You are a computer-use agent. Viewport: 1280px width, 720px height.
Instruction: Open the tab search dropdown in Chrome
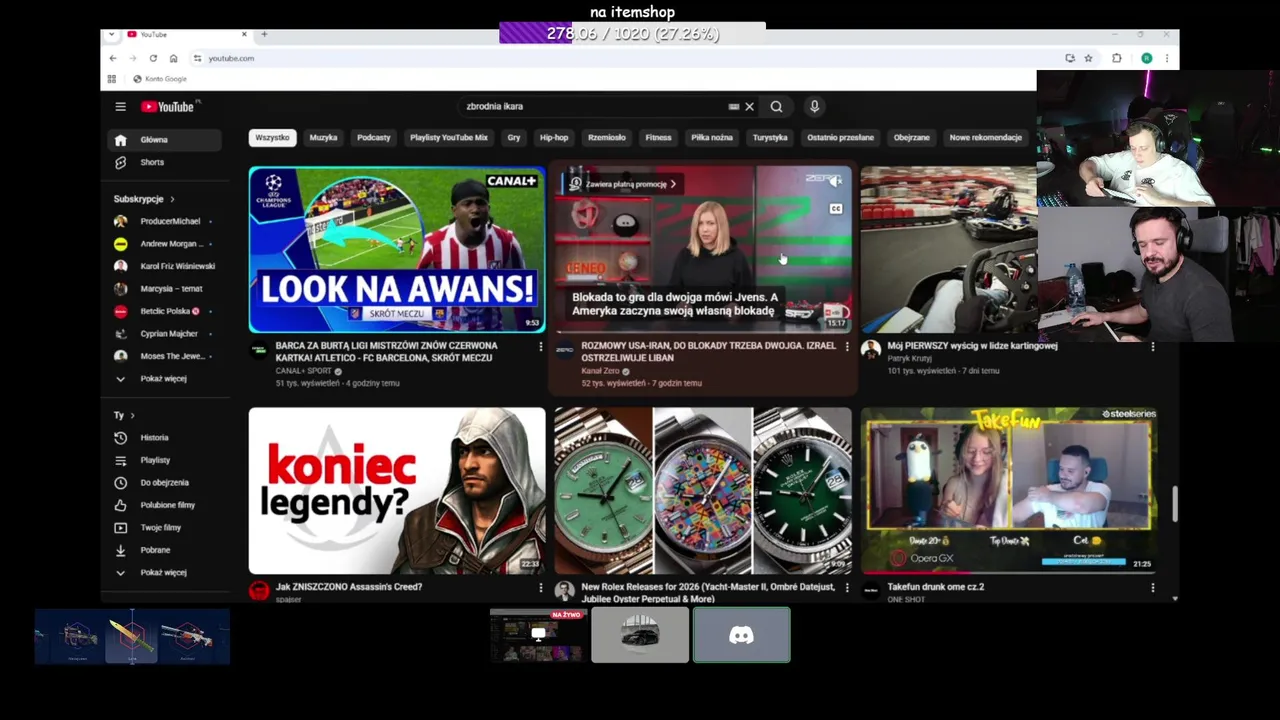click(x=112, y=35)
